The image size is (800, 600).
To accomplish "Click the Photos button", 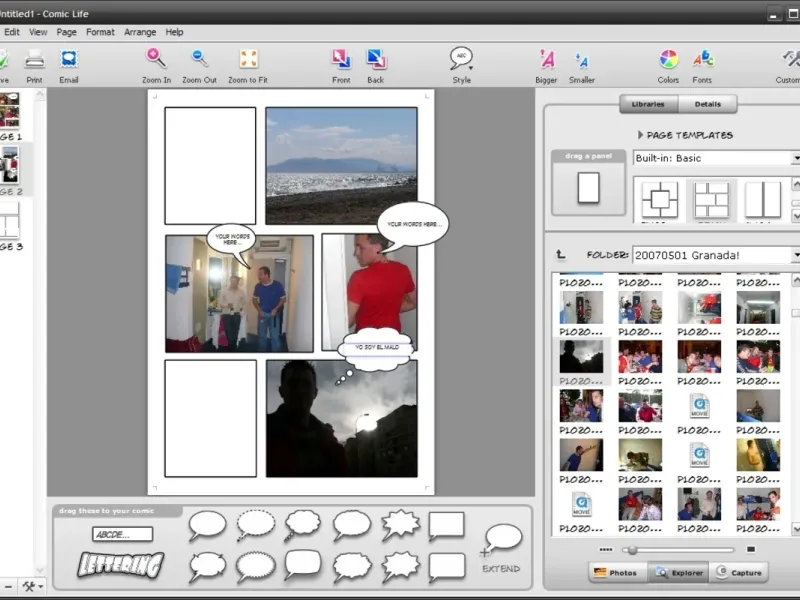I will point(617,573).
